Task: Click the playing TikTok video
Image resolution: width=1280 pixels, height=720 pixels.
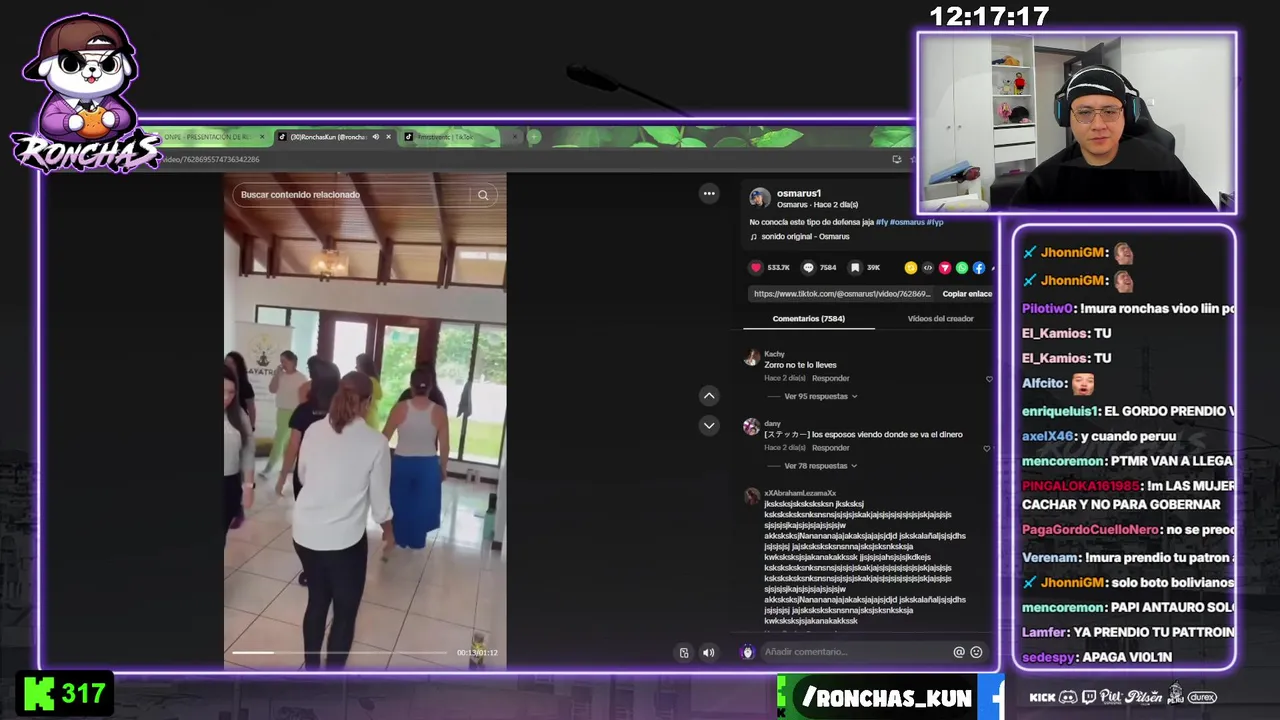Action: (x=365, y=420)
